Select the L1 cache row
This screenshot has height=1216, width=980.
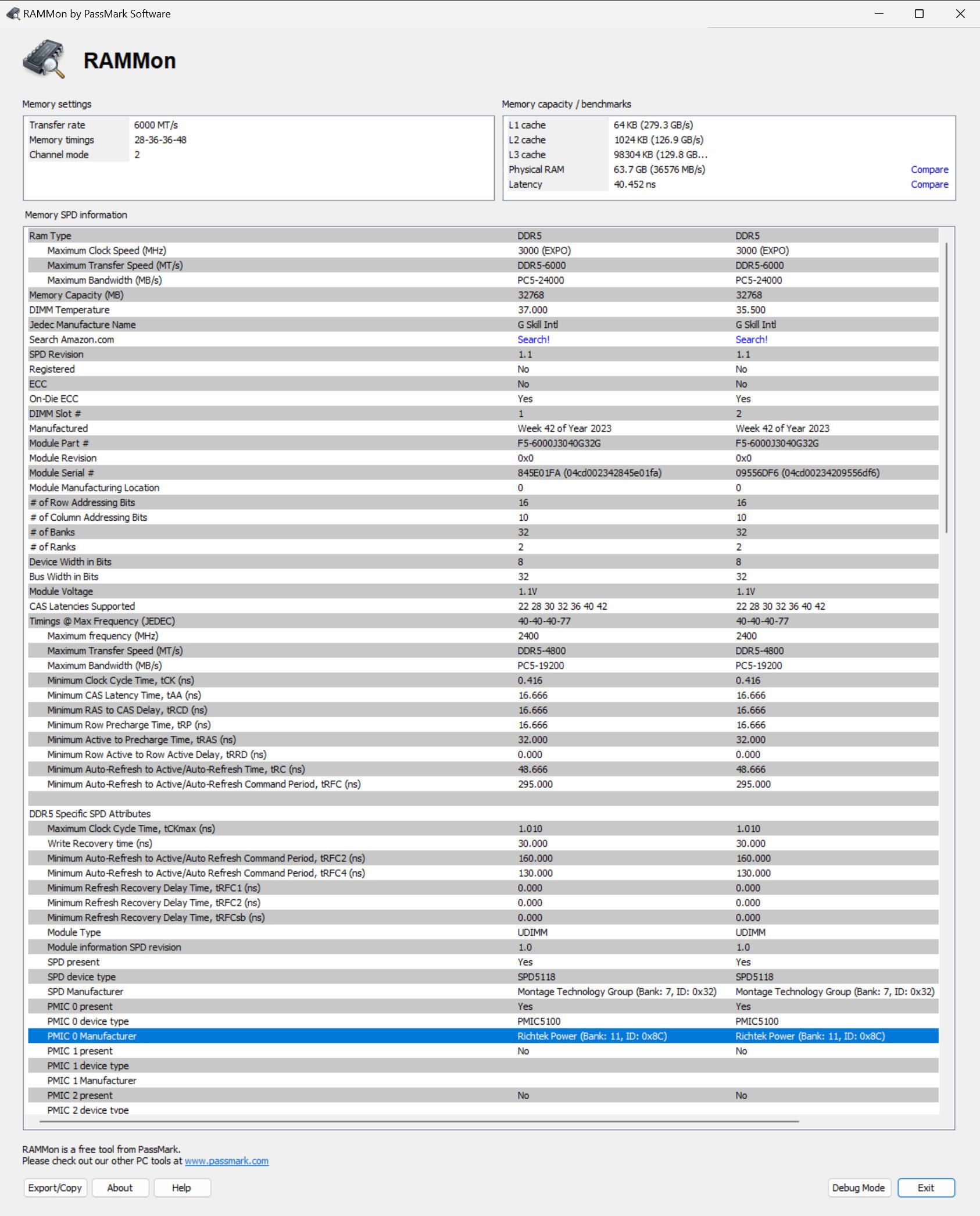tap(729, 125)
